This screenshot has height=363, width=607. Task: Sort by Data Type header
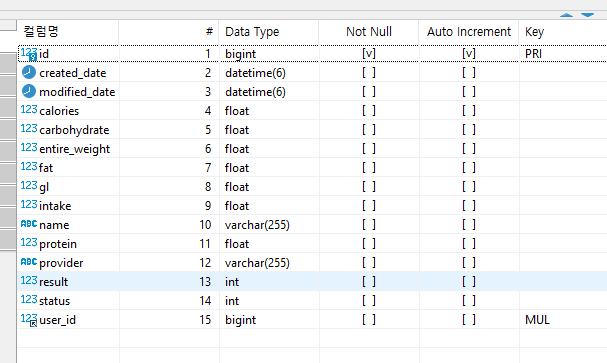pos(269,32)
